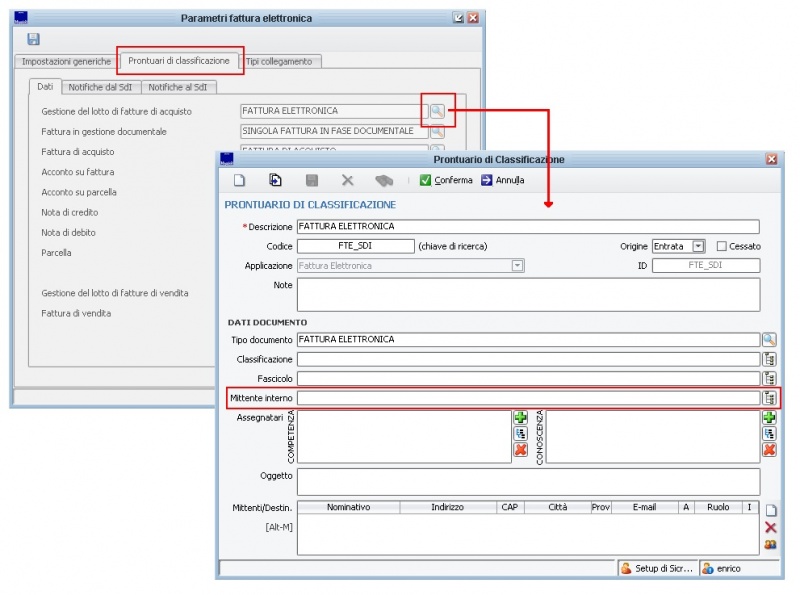
Task: Click E-mail column header
Action: 644,507
